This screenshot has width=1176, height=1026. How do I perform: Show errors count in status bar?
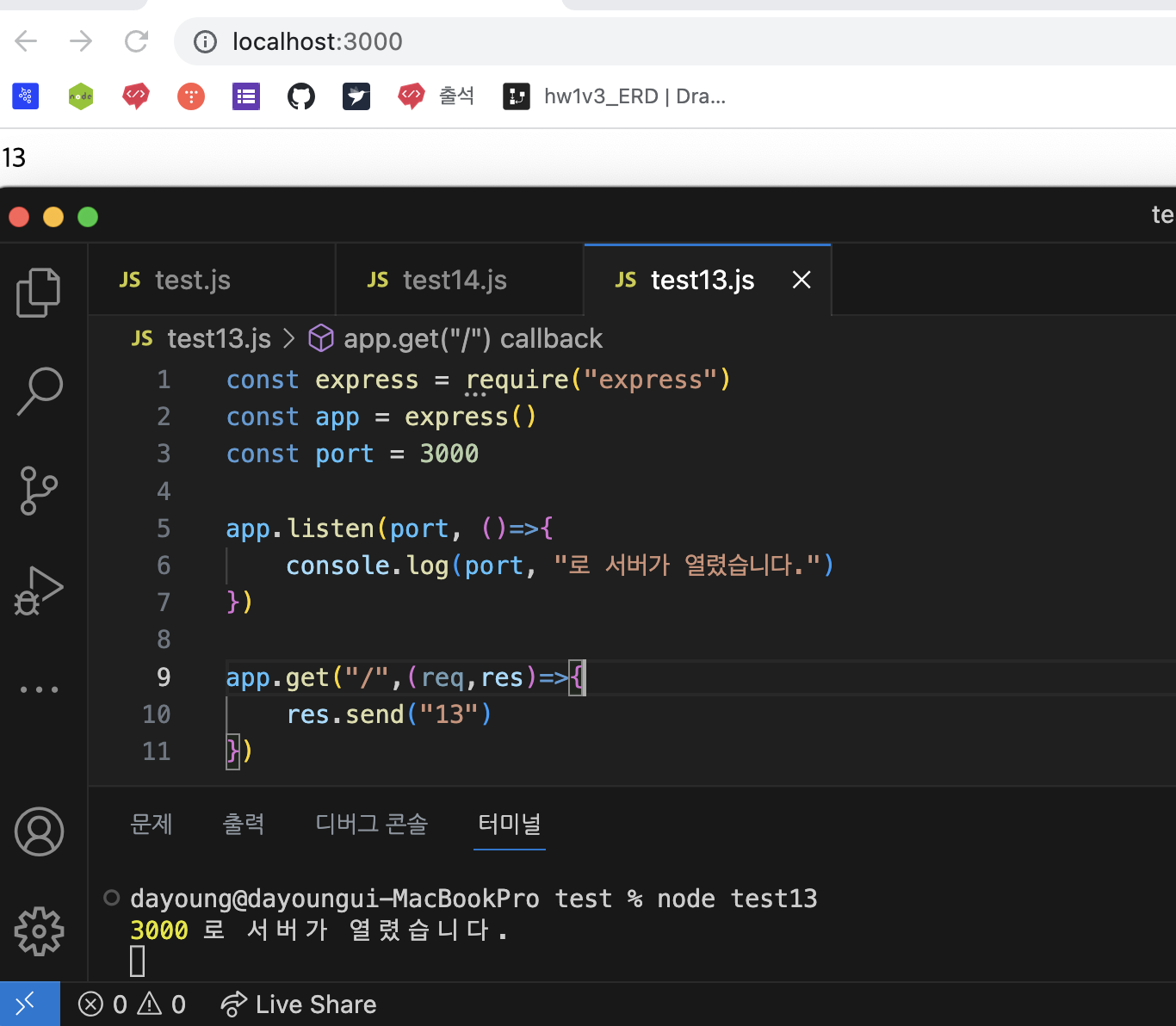coord(102,1004)
